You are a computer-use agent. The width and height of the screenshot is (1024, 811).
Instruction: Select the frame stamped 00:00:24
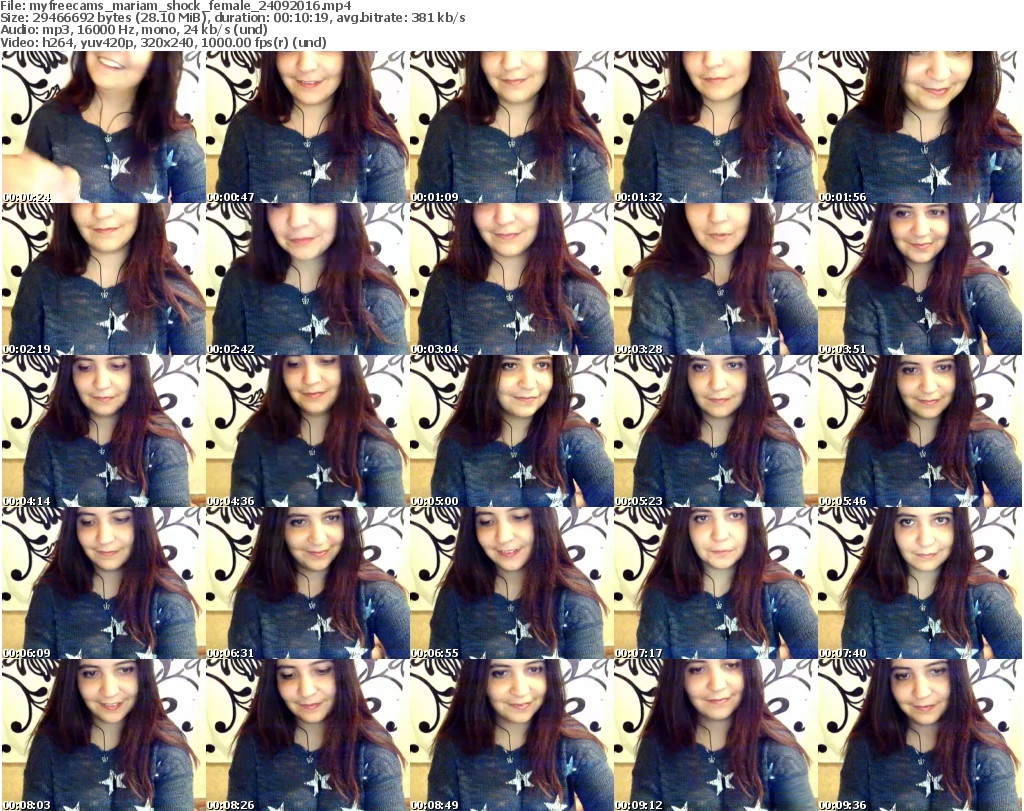coord(104,127)
